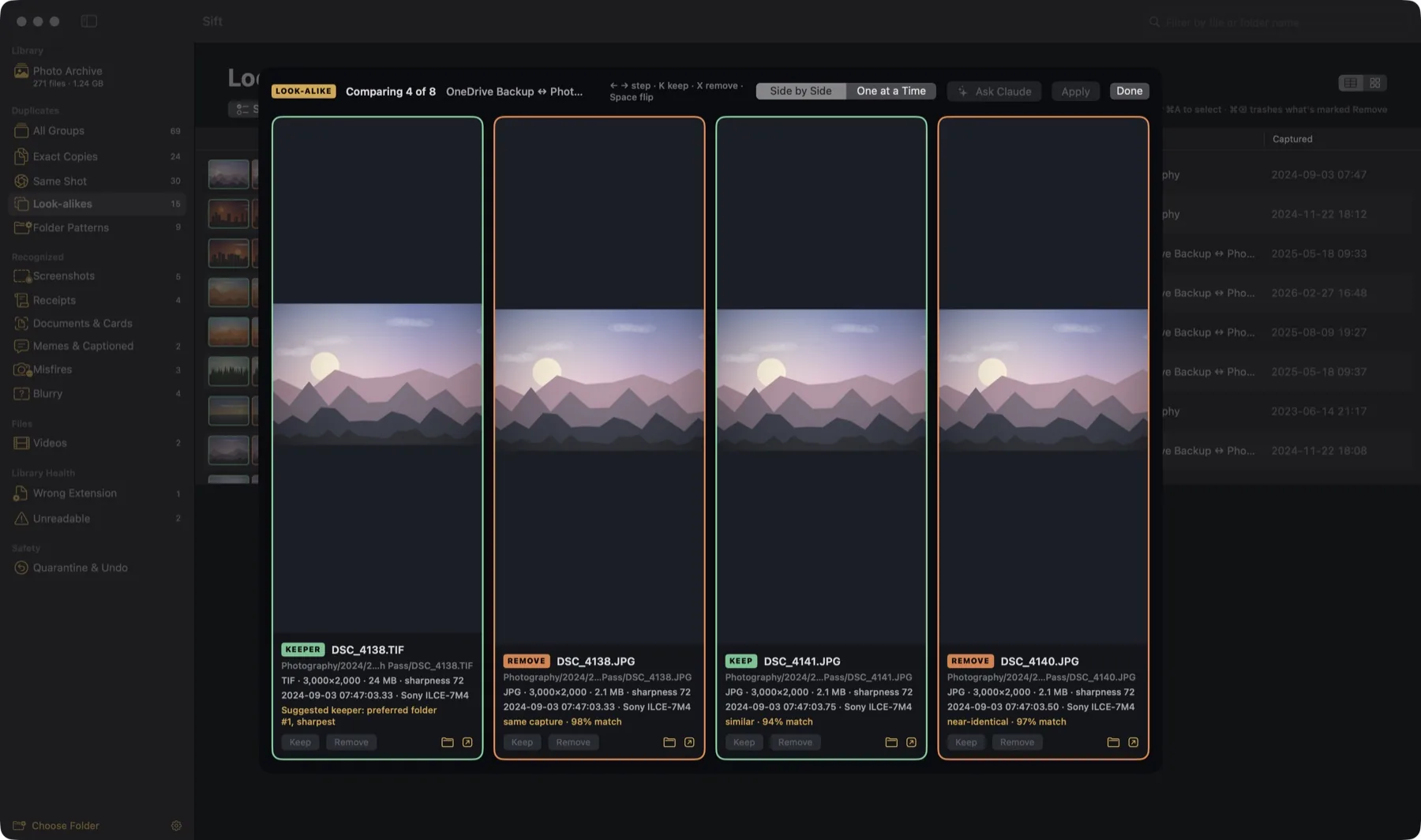Reveal DSC_4138.JPG in its folder
Screen dimensions: 1421x840
(x=669, y=742)
